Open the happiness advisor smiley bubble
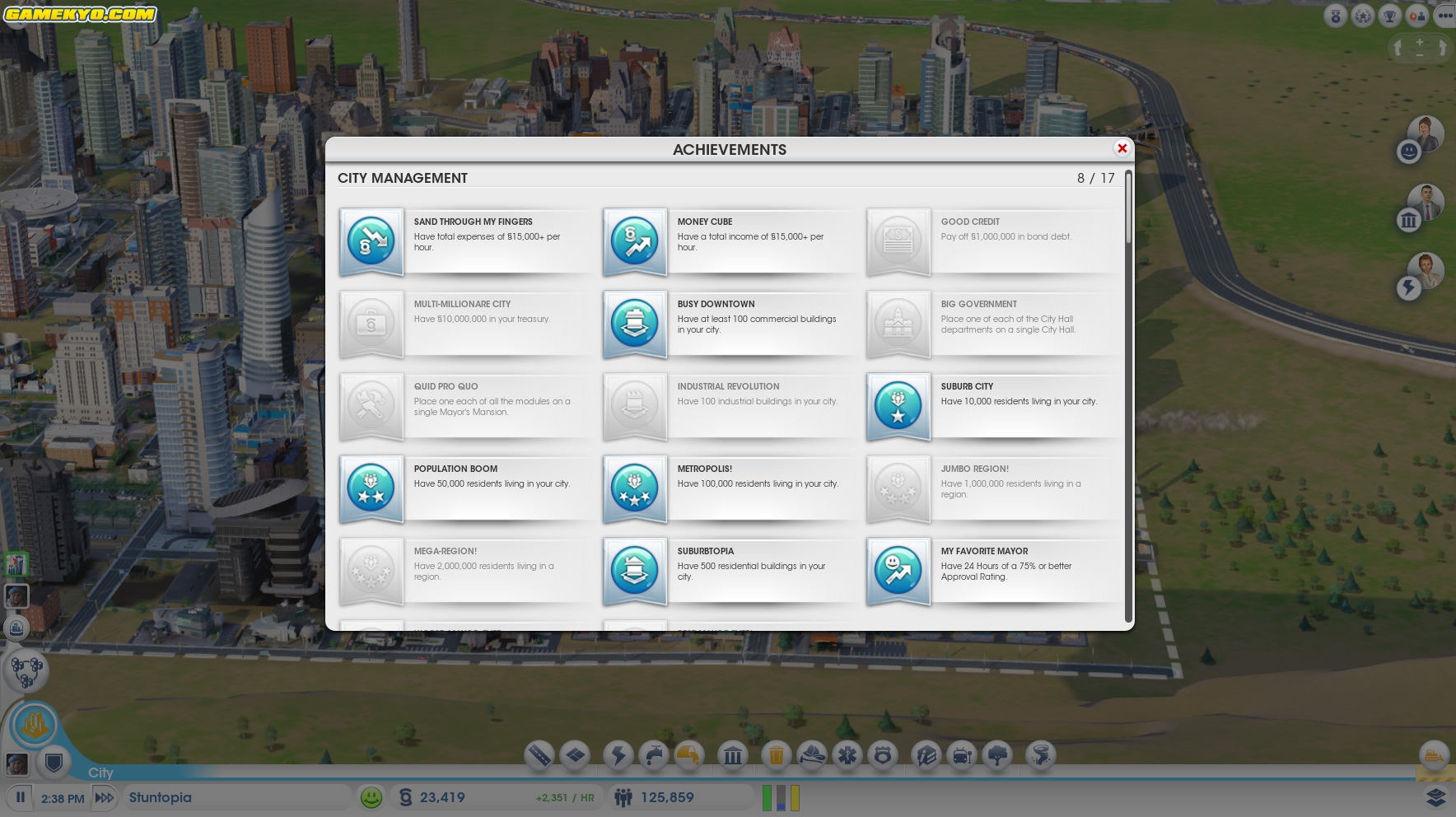Screen dimensions: 1456x817 point(1409,152)
